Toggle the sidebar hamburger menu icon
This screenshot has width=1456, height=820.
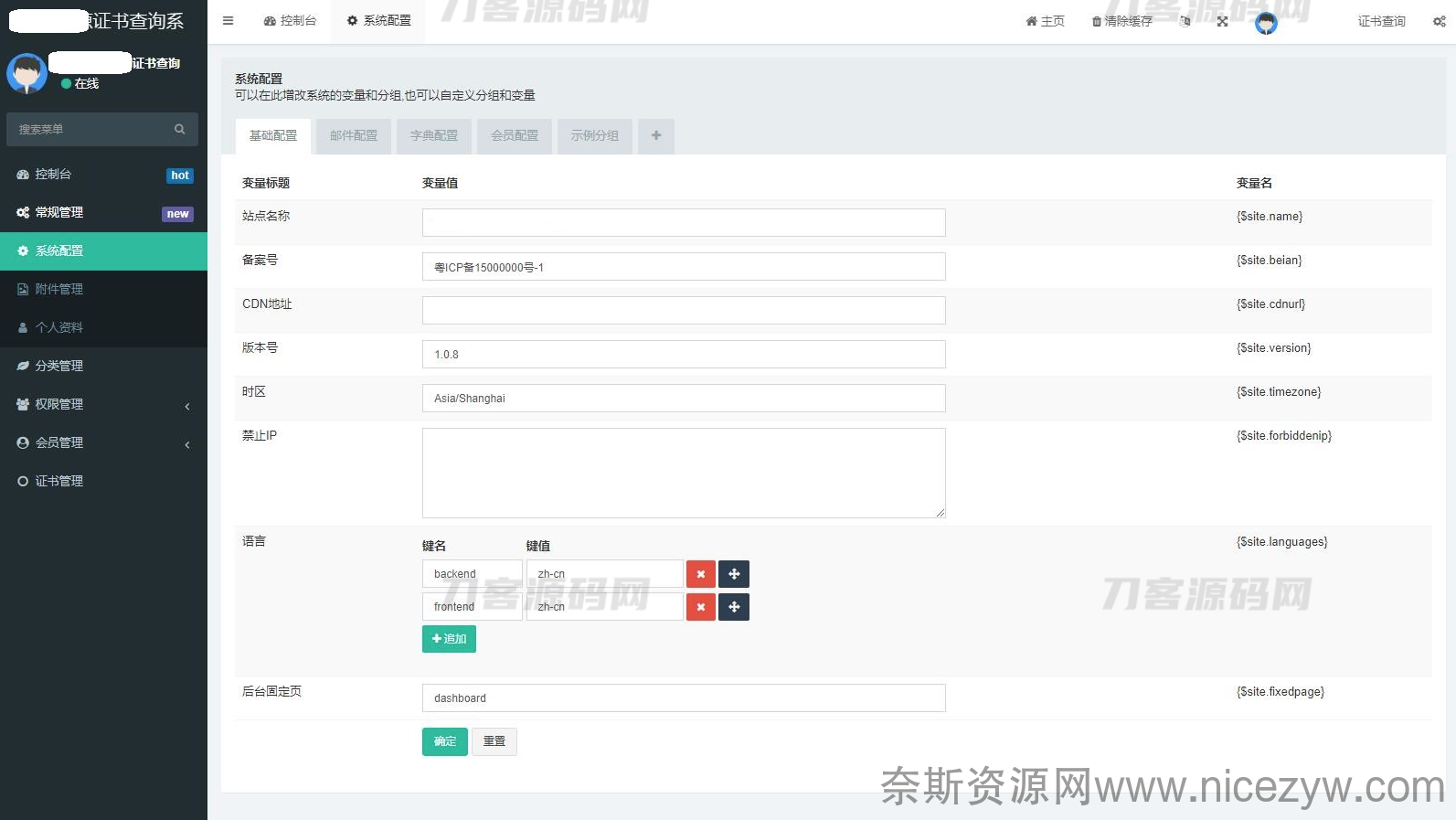coord(228,20)
